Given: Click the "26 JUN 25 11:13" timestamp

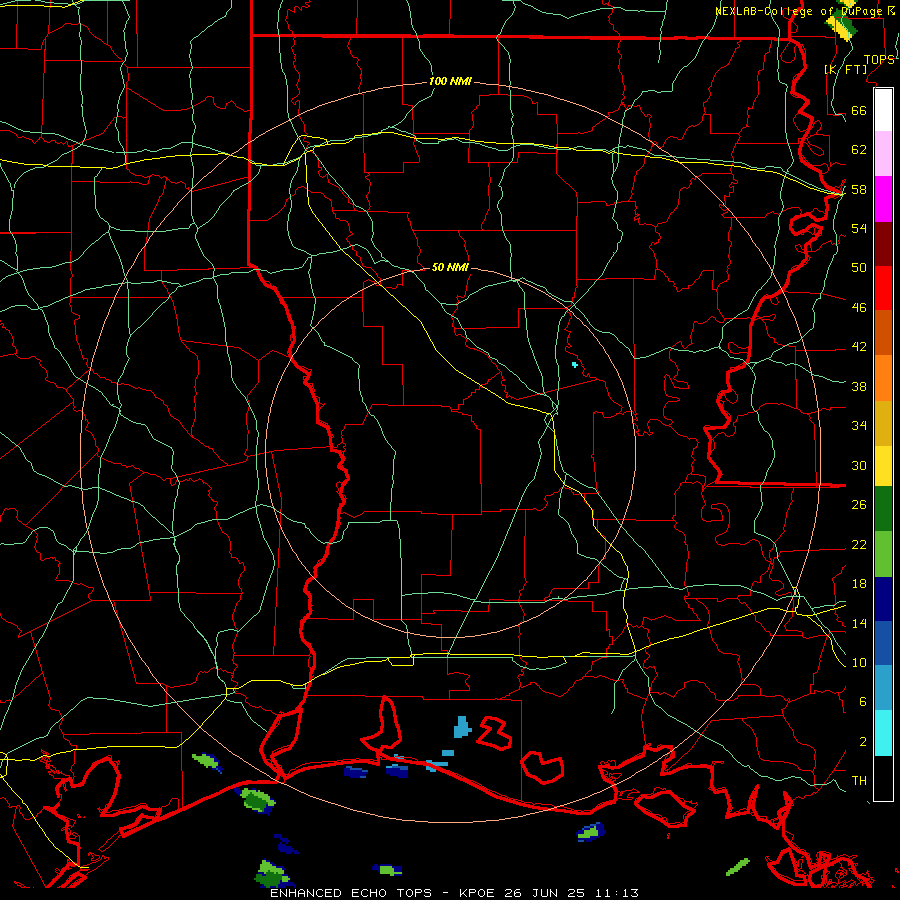Looking at the screenshot, I should tap(571, 893).
